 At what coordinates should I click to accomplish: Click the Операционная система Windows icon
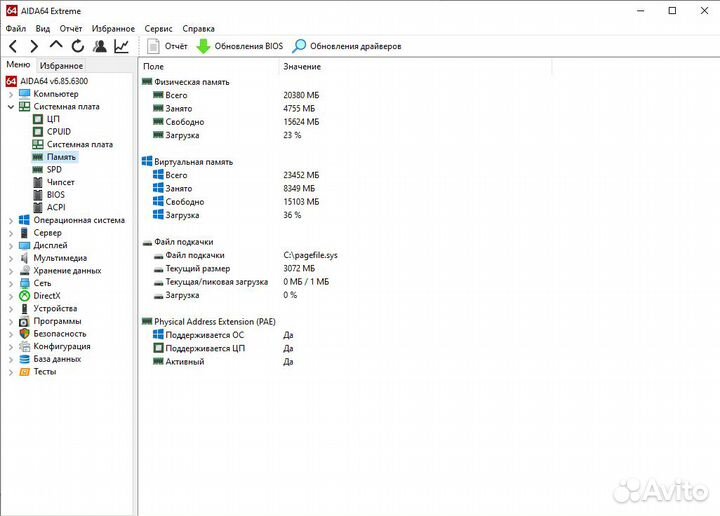24,220
